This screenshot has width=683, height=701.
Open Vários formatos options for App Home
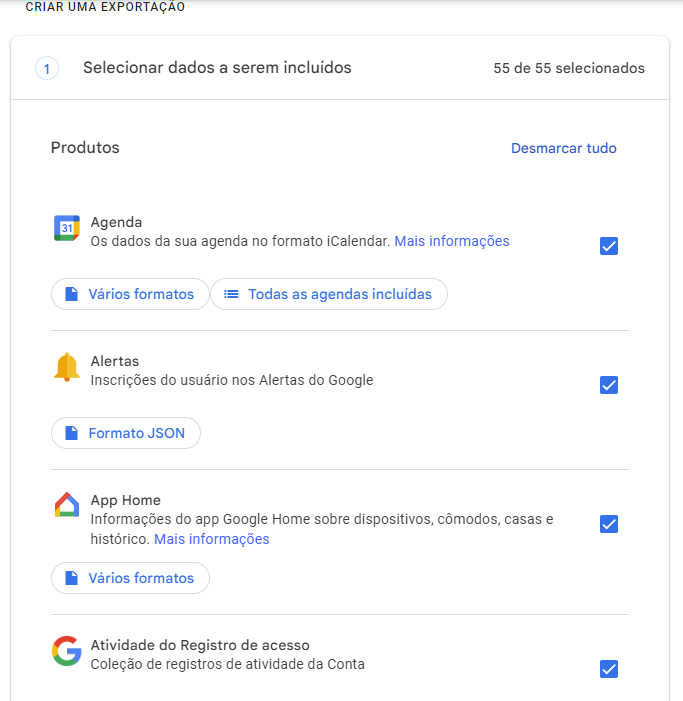tap(130, 578)
